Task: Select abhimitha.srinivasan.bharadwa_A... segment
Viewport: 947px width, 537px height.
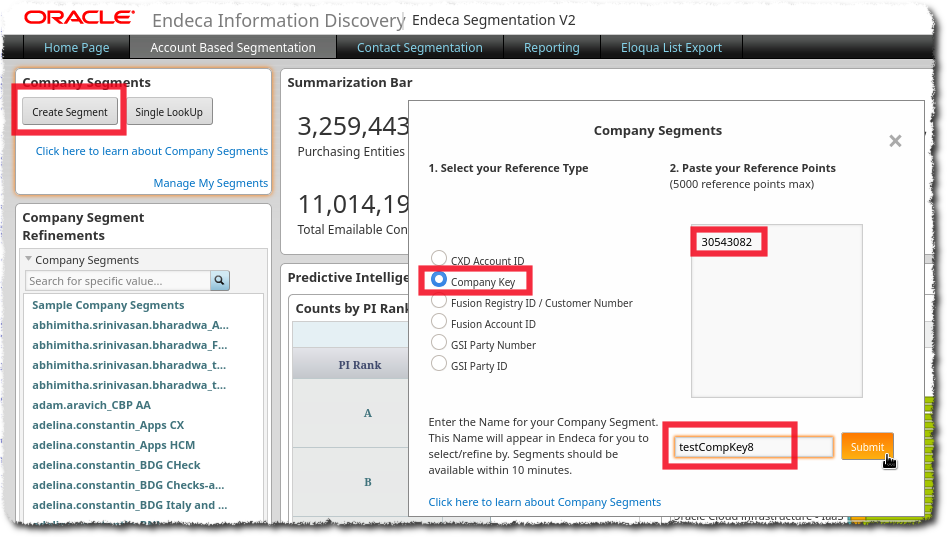Action: (130, 325)
